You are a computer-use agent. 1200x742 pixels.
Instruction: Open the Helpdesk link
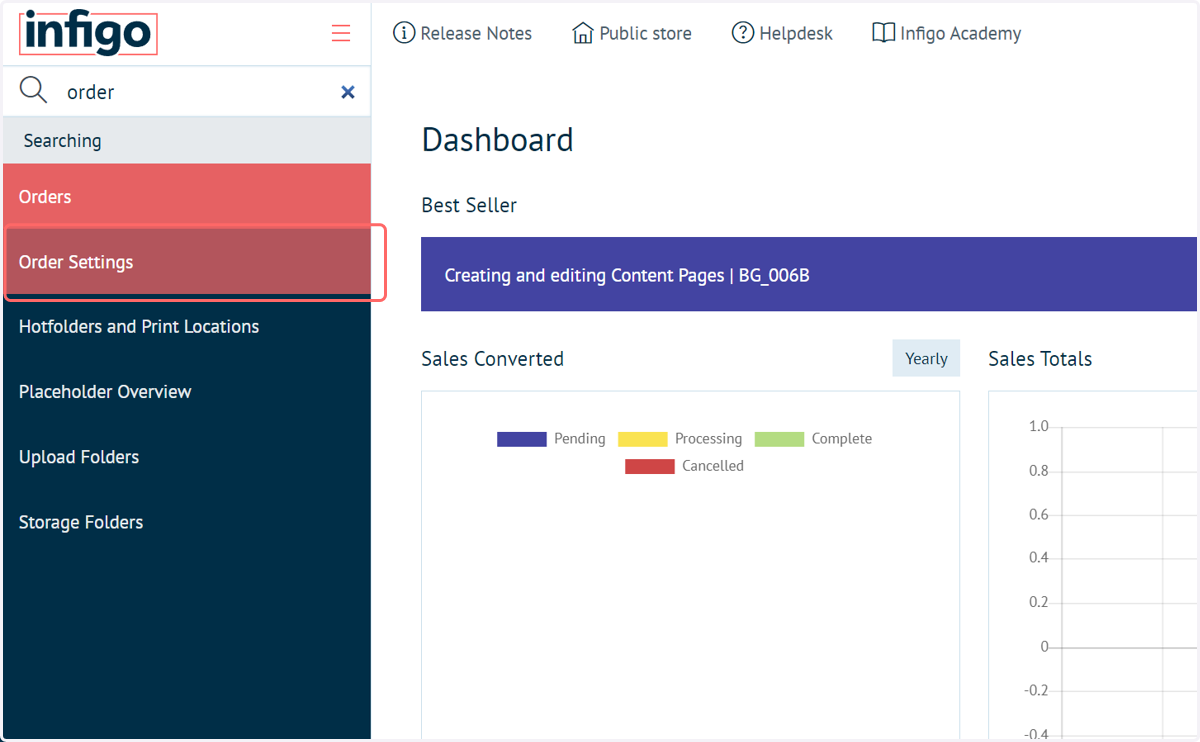click(x=796, y=34)
